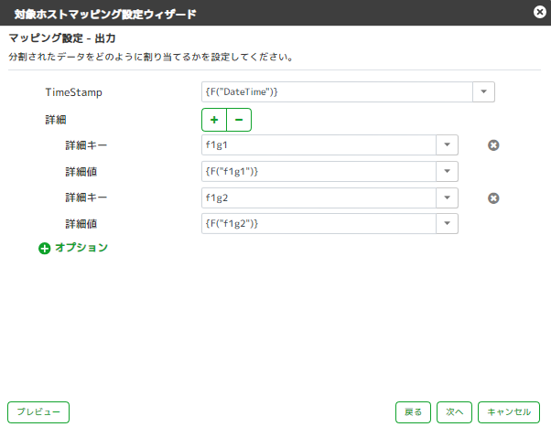Image resolution: width=551 pixels, height=427 pixels.
Task: Click the 対象ホストマッピング設定ウィザード title
Action: pos(105,14)
